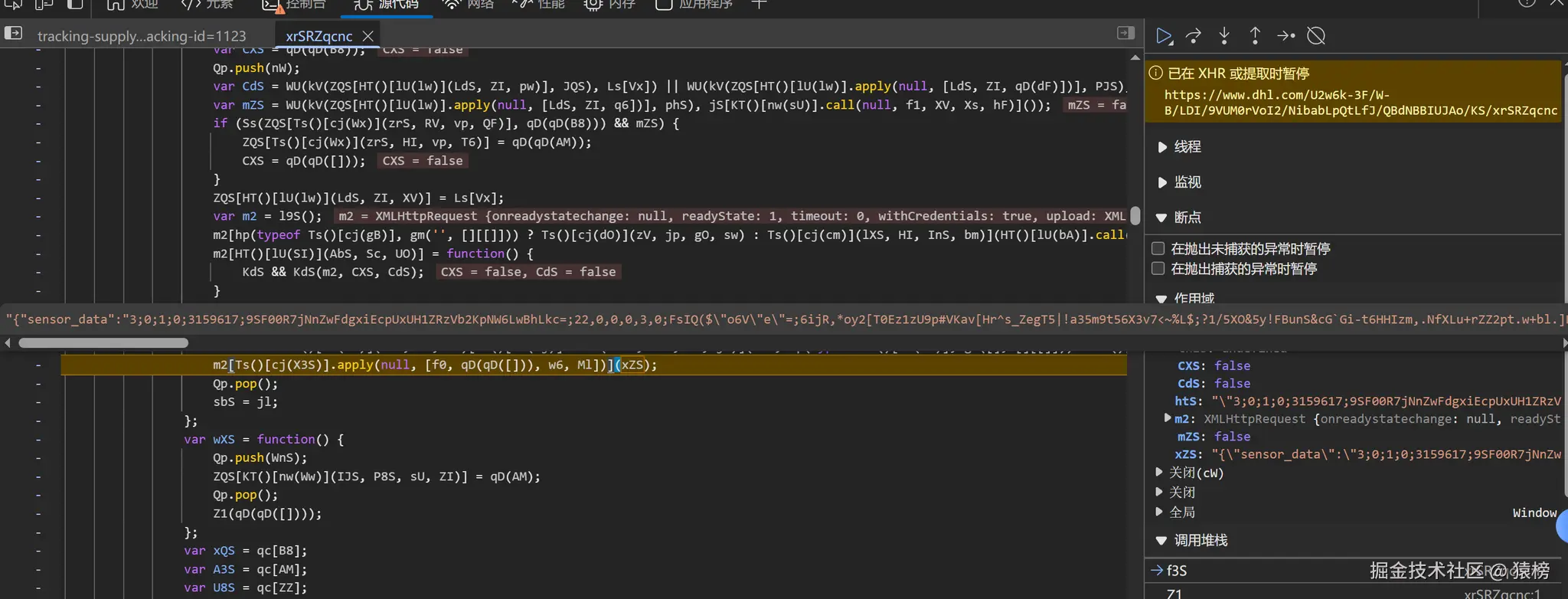Expand the m2 XMLHttpRequest scope variable
The height and width of the screenshot is (599, 1568).
[1168, 418]
